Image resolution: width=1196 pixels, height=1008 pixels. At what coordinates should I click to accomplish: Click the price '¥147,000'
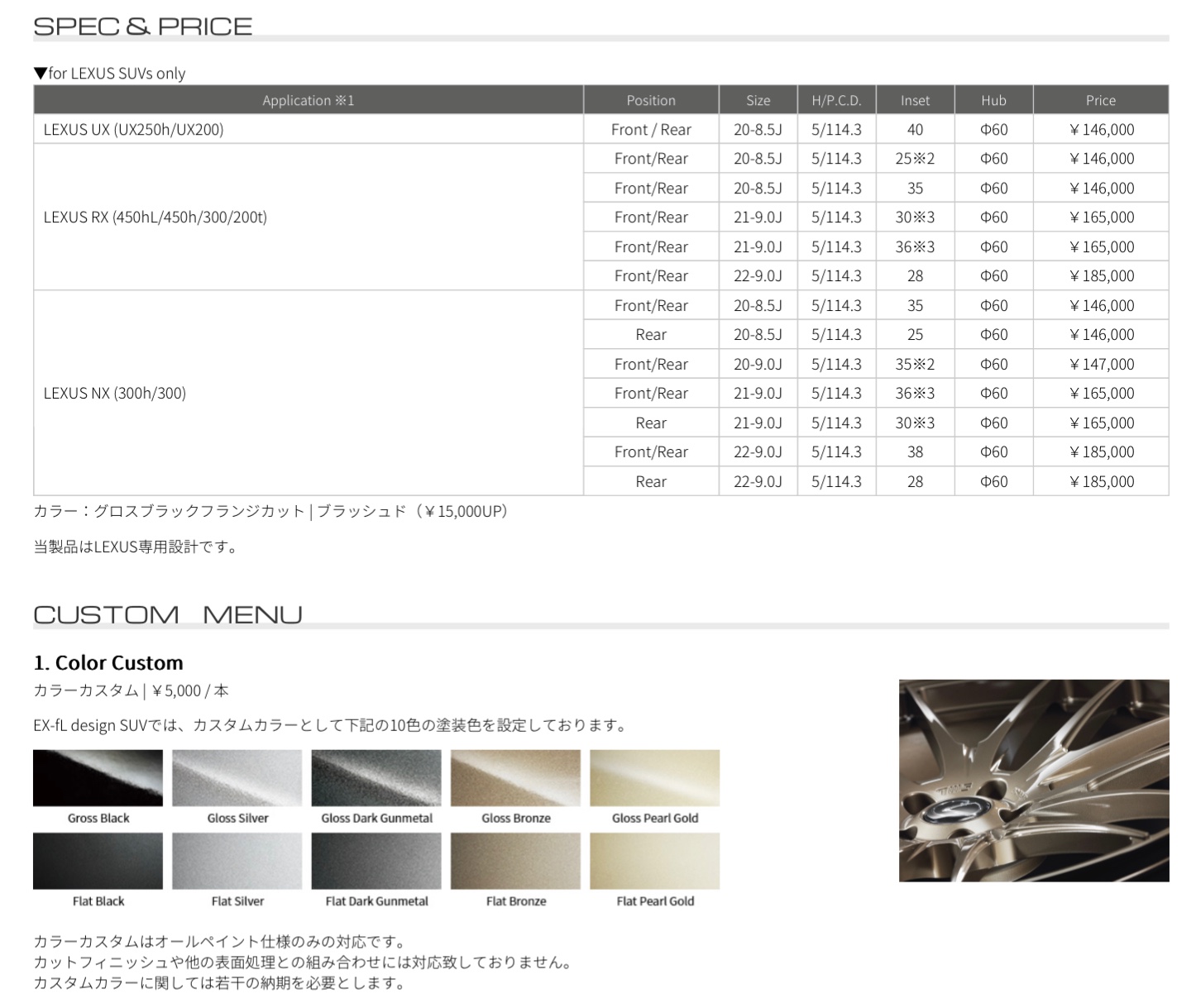[1101, 364]
